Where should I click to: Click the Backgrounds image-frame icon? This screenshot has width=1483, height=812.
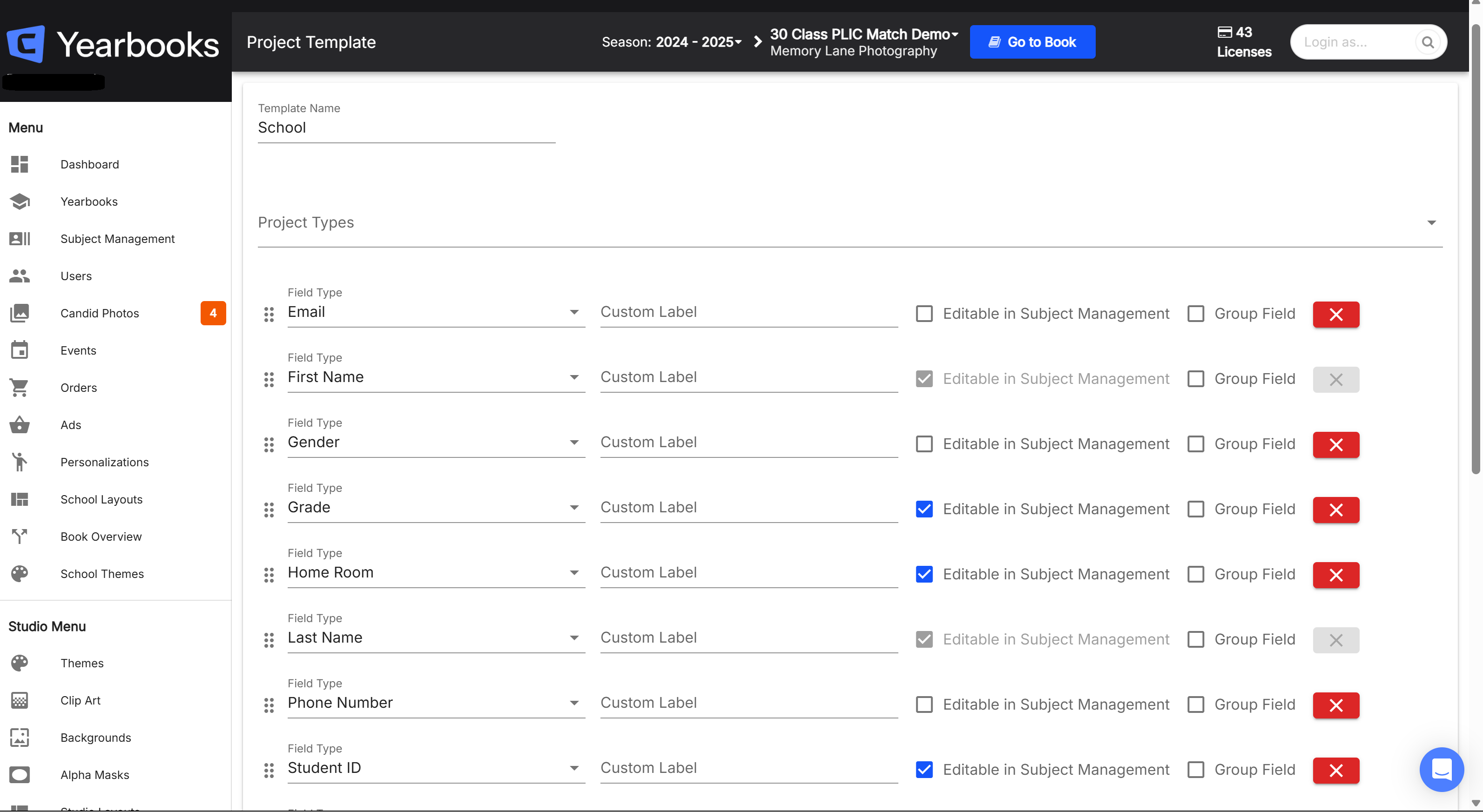click(20, 738)
